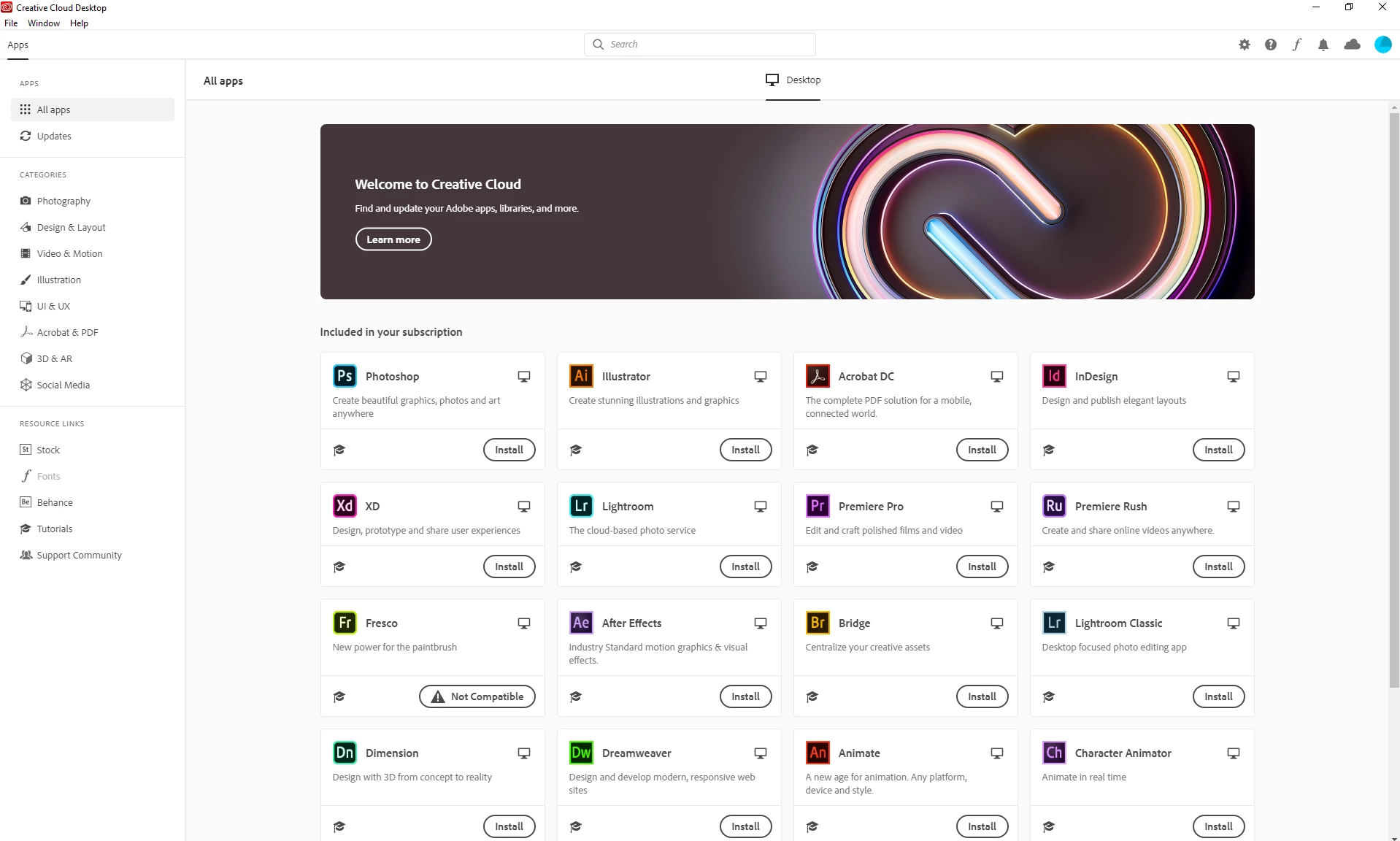The width and height of the screenshot is (1400, 841).
Task: Install Acrobat DC
Action: (x=982, y=450)
